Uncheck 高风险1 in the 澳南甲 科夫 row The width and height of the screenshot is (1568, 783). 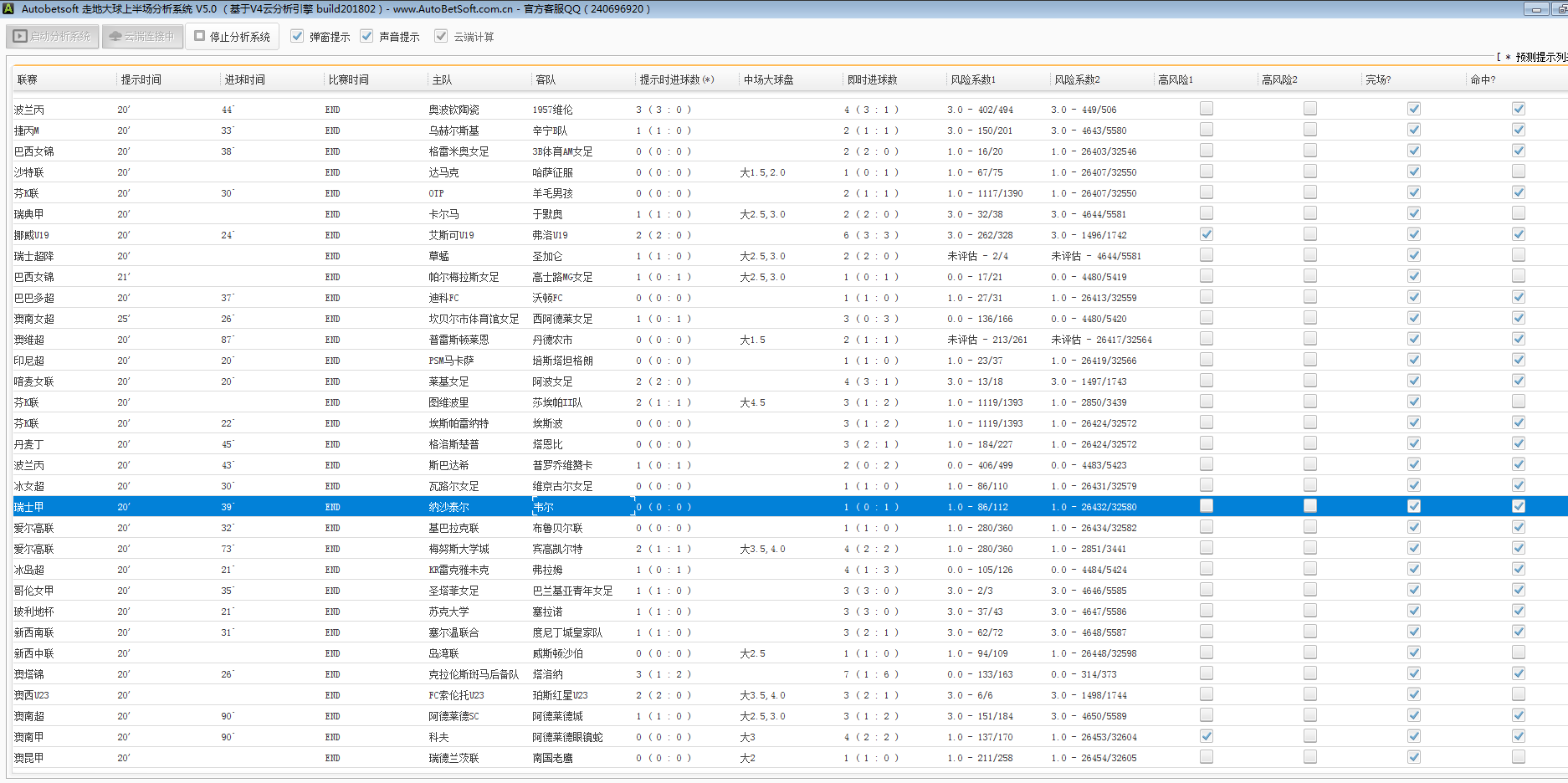tap(1206, 736)
